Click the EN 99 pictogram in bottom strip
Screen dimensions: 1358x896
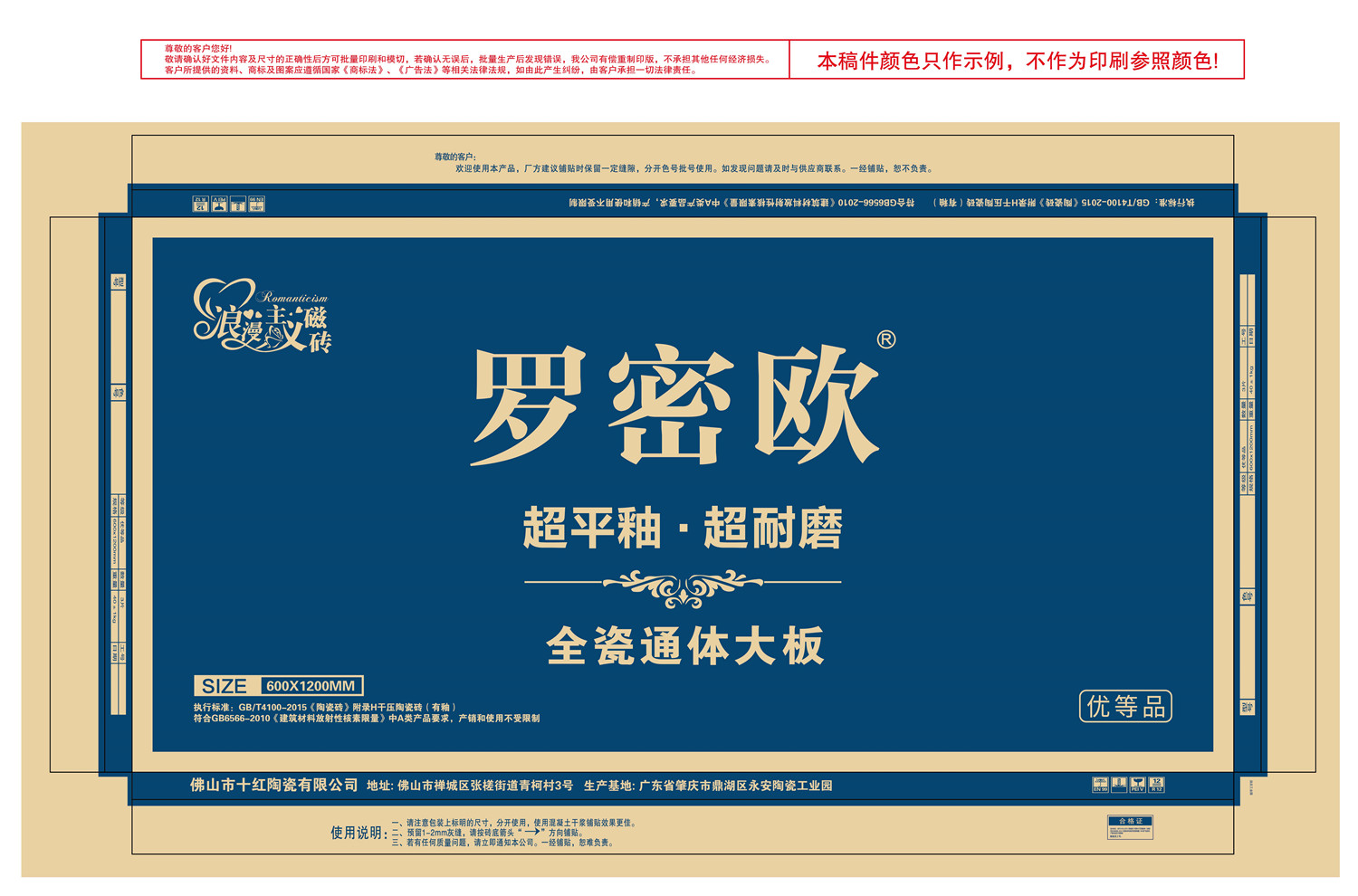(x=1100, y=785)
